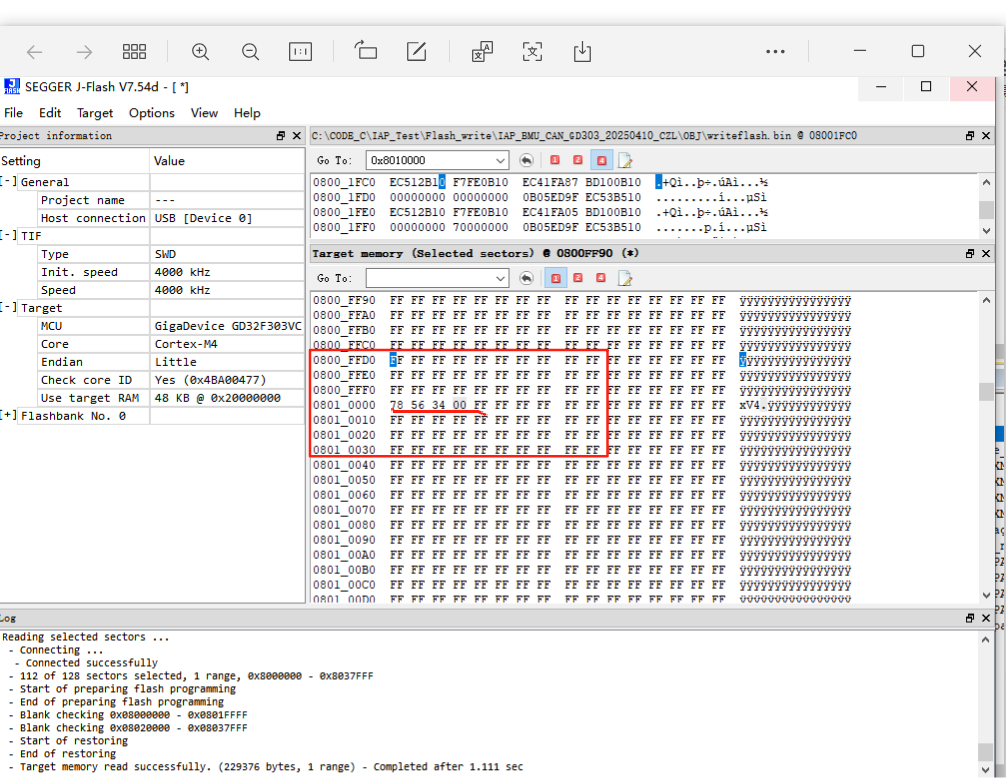
Task: Click address label 0800_FFD0 in Target memory
Action: [345, 360]
